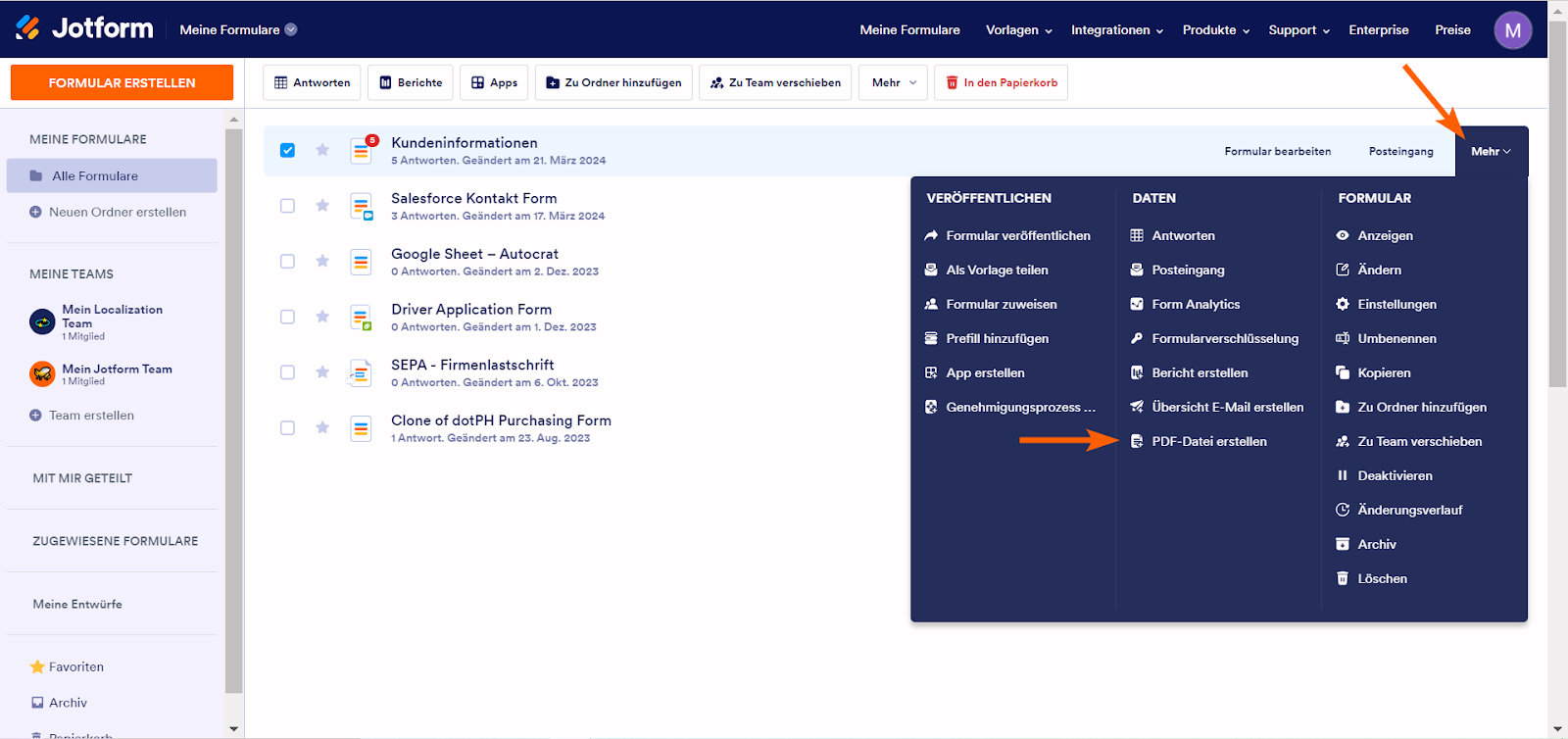This screenshot has width=1568, height=739.
Task: Expand the Produkte menu
Action: pyautogui.click(x=1216, y=30)
